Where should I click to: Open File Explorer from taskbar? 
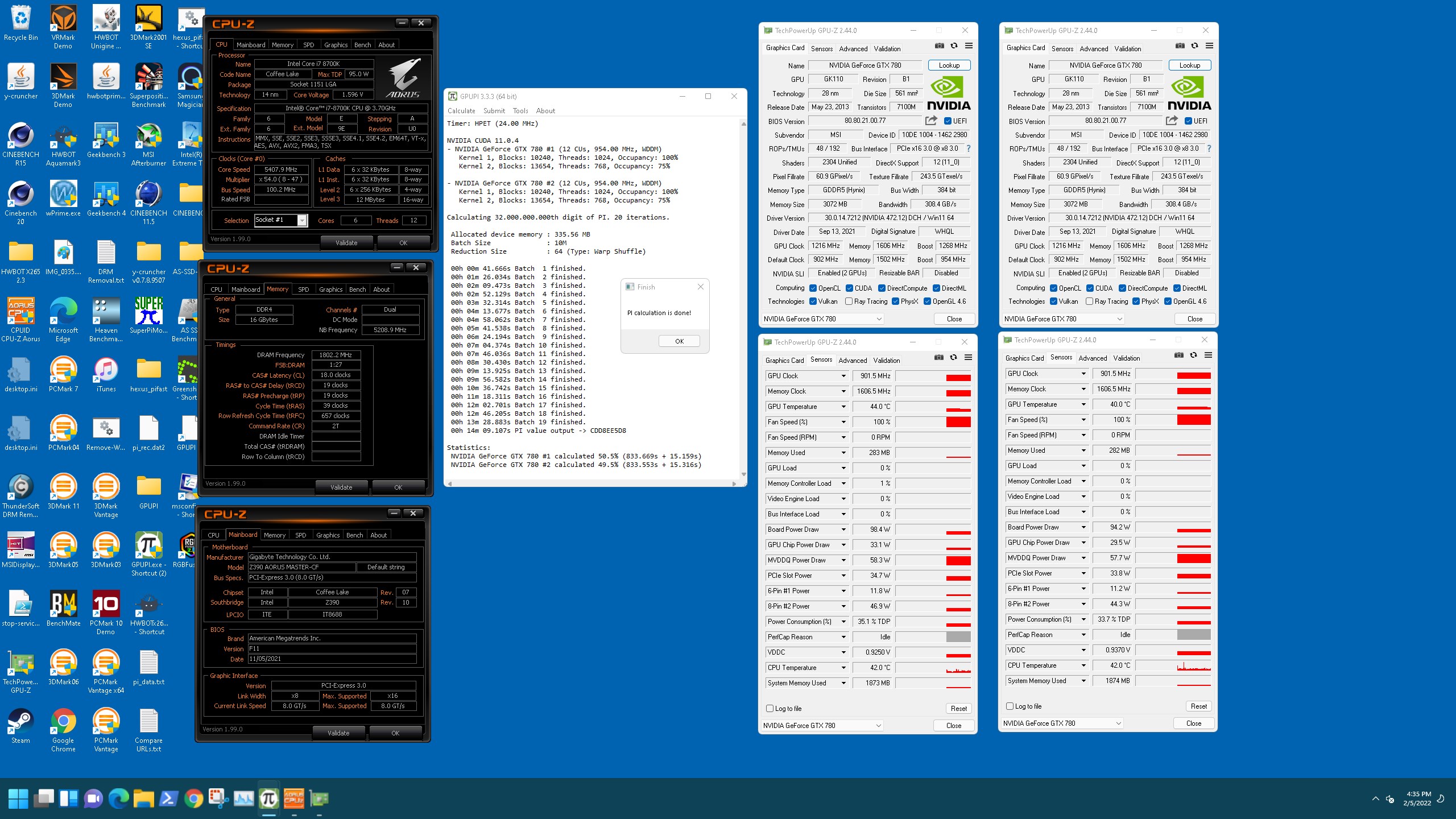(144, 799)
